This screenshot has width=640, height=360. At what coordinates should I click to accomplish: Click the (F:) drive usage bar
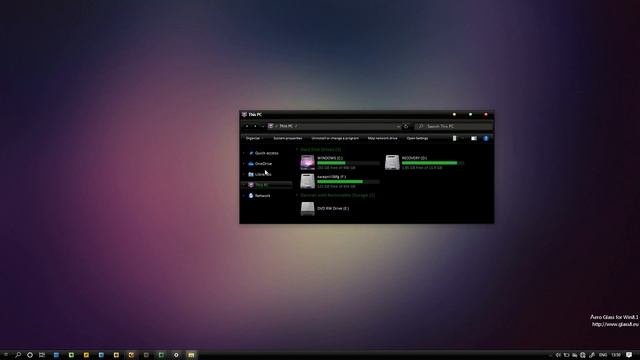coord(348,182)
